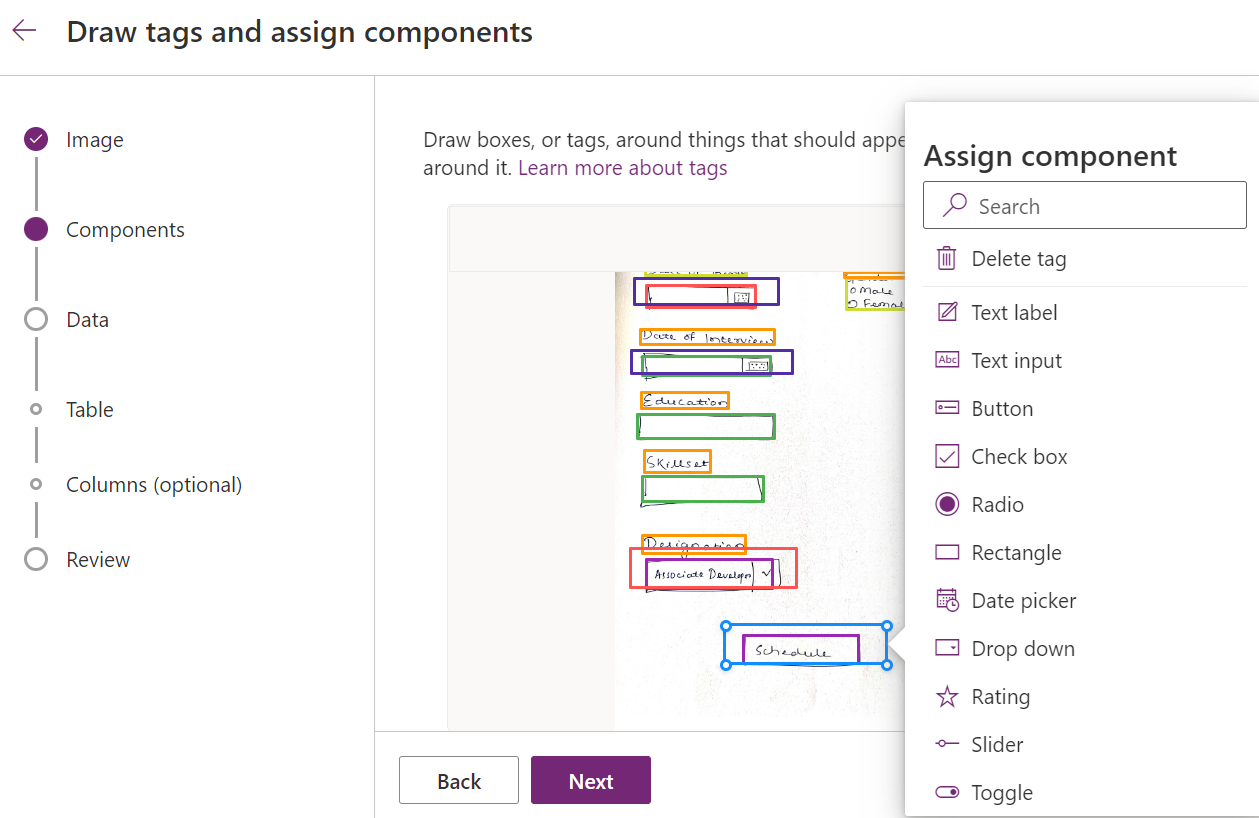The width and height of the screenshot is (1259, 818).
Task: Select the Text input component icon
Action: (x=946, y=360)
